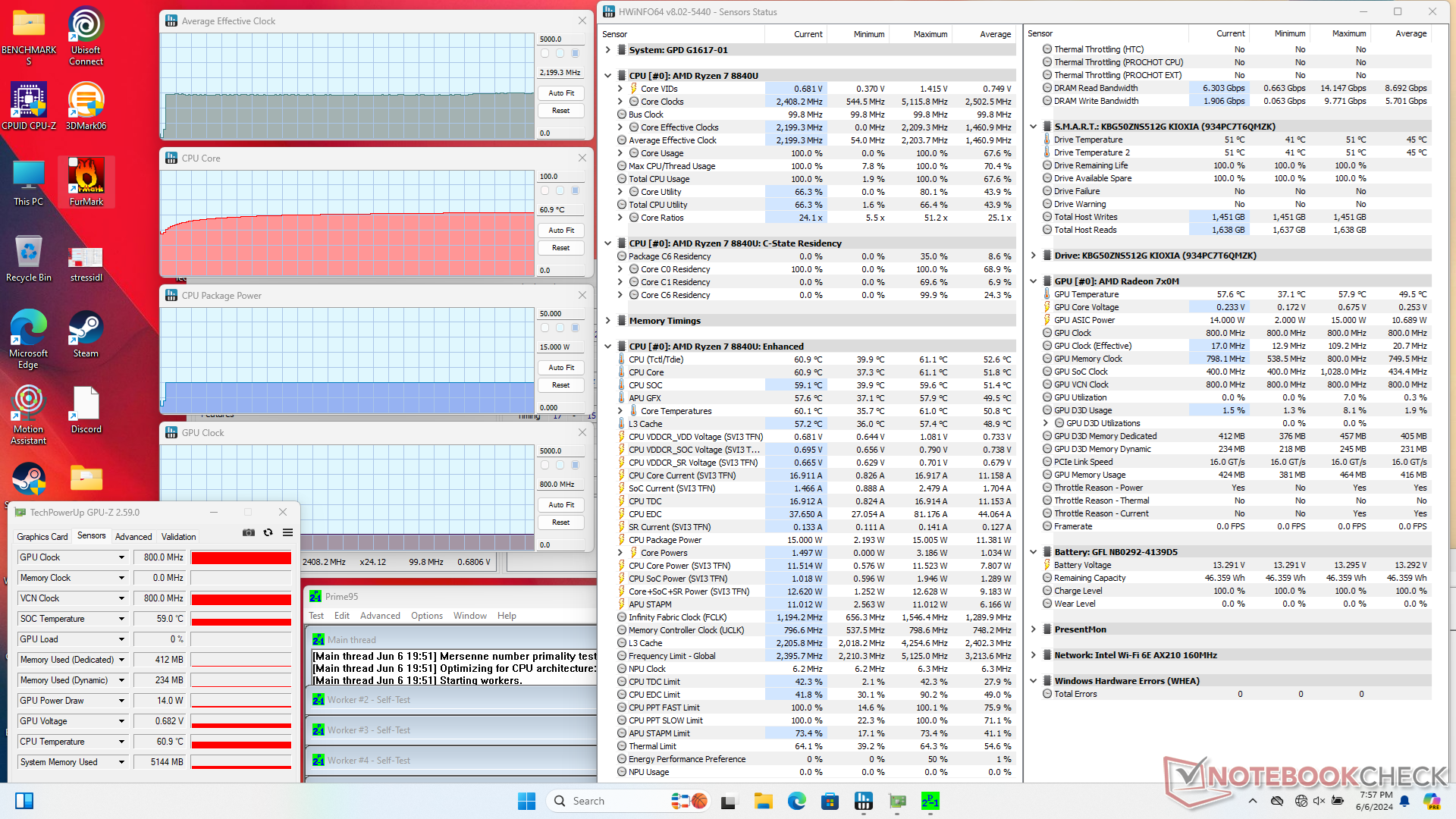Viewport: 1456px width, 819px height.
Task: Open GPU-Z hamburger menu icon
Action: click(287, 533)
